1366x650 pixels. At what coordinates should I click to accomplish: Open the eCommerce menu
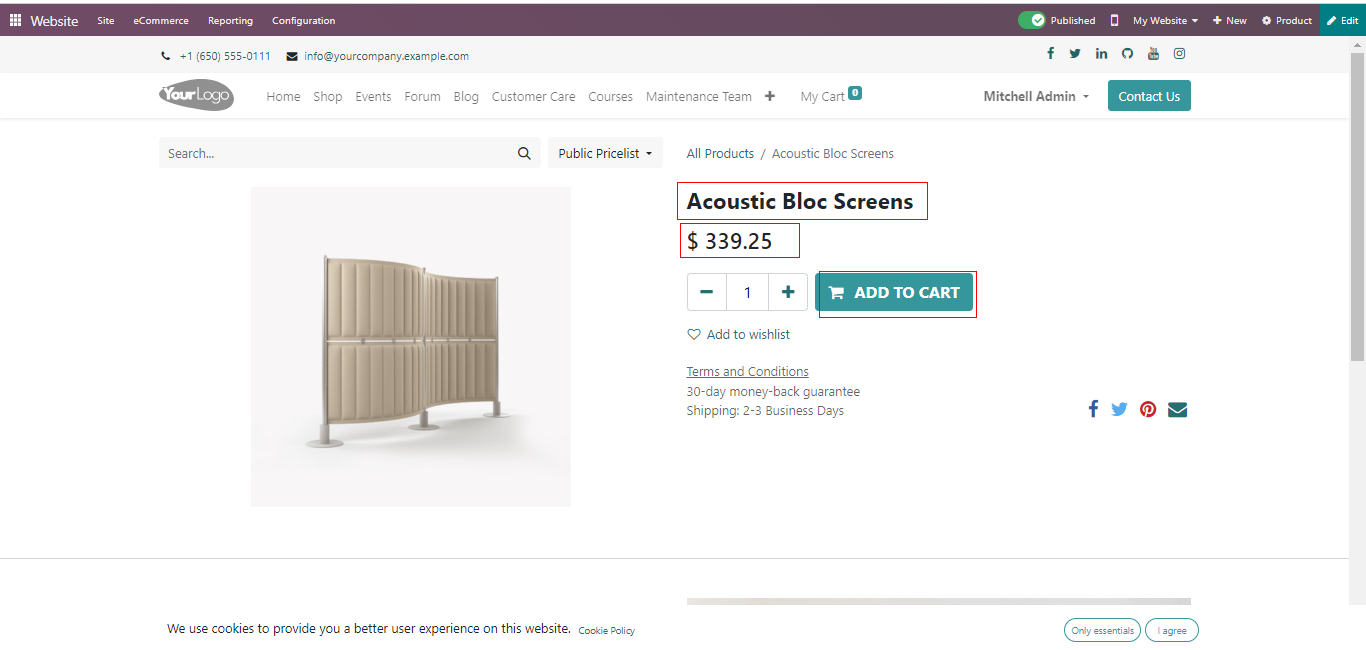(161, 20)
